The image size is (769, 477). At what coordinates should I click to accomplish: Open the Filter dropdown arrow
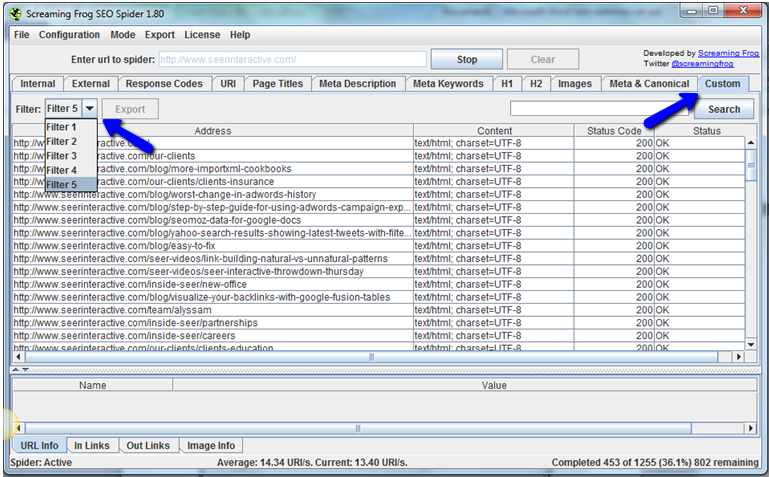[x=89, y=109]
